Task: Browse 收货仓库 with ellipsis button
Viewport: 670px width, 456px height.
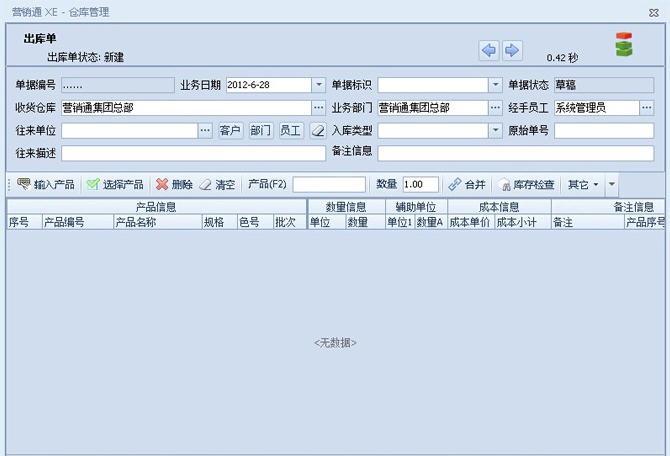Action: (x=318, y=108)
